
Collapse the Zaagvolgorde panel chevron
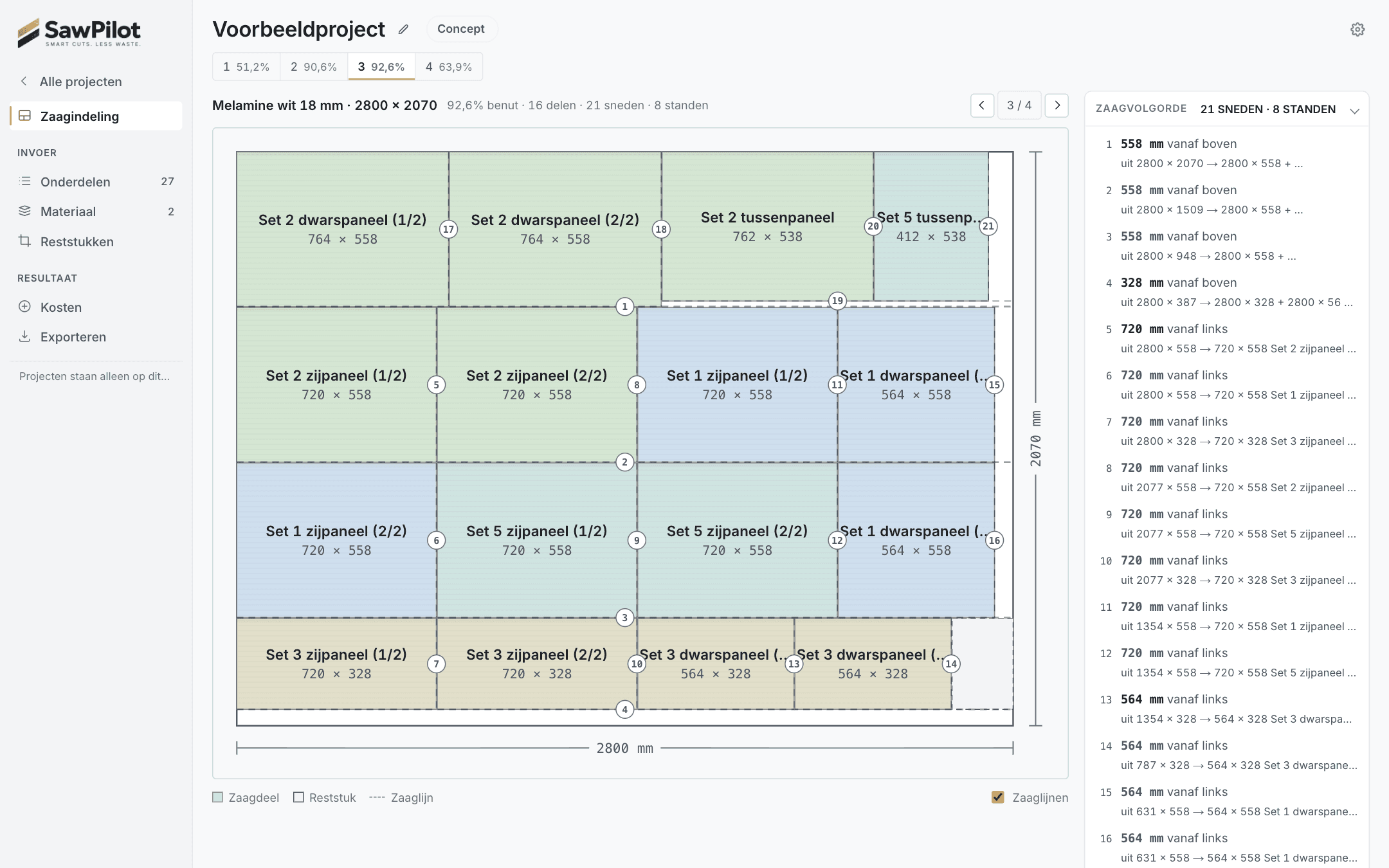[1354, 111]
